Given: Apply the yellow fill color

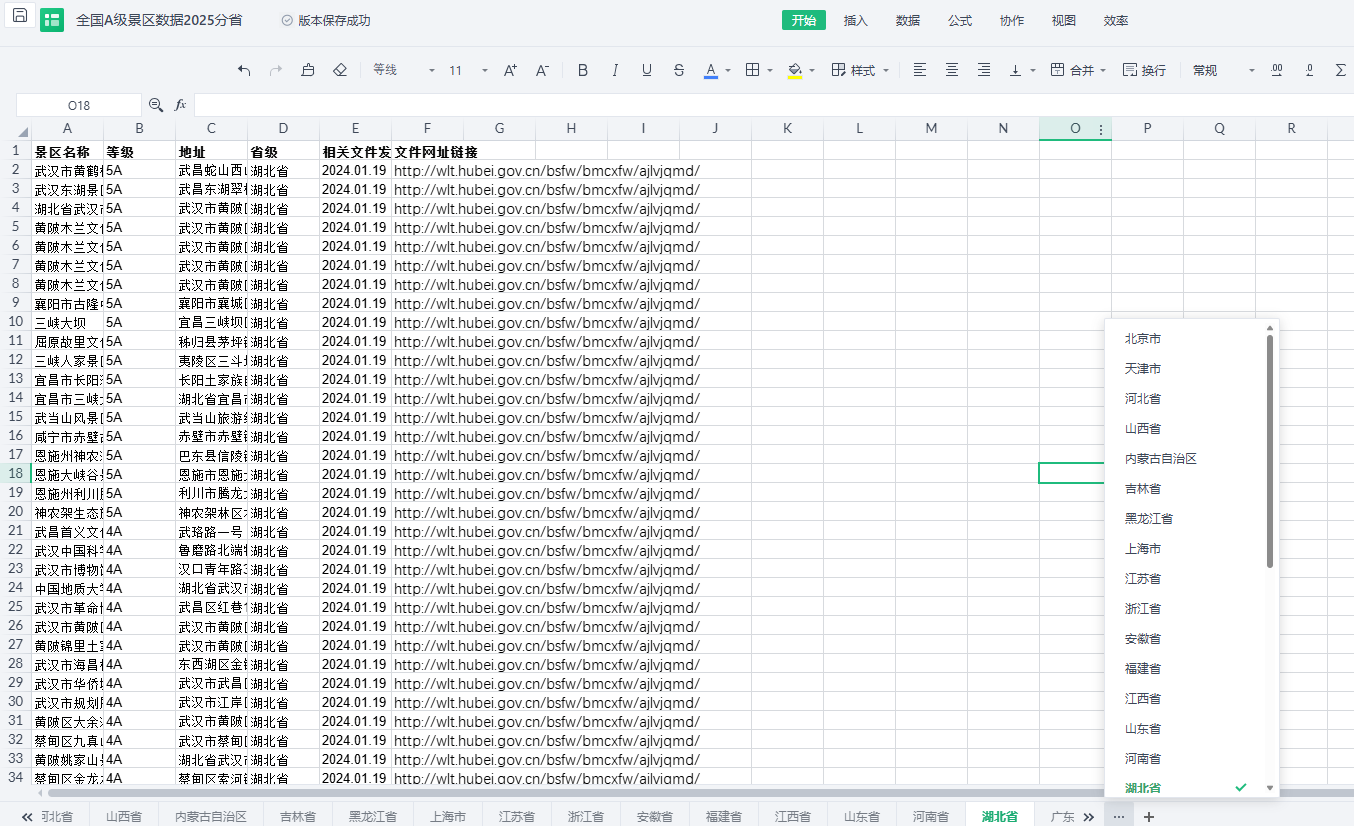Looking at the screenshot, I should [795, 70].
